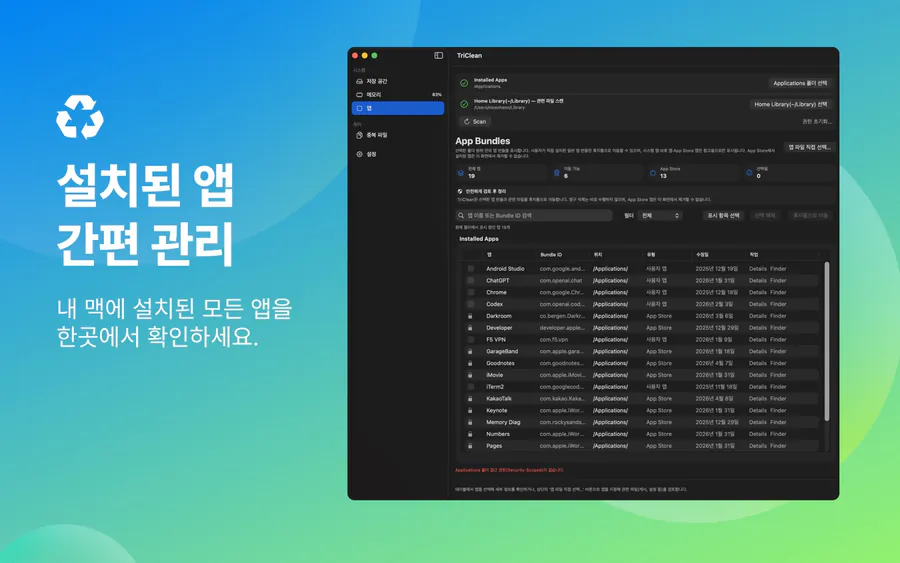Viewport: 900px width, 563px height.
Task: Click the lock icon for Darkroom
Action: point(470,316)
